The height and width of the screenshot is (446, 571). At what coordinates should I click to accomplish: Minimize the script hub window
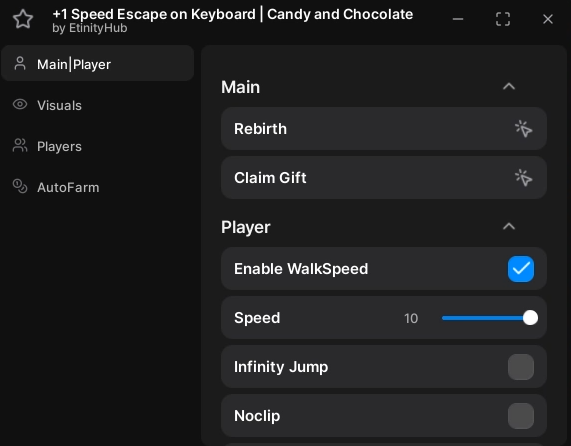[x=458, y=19]
